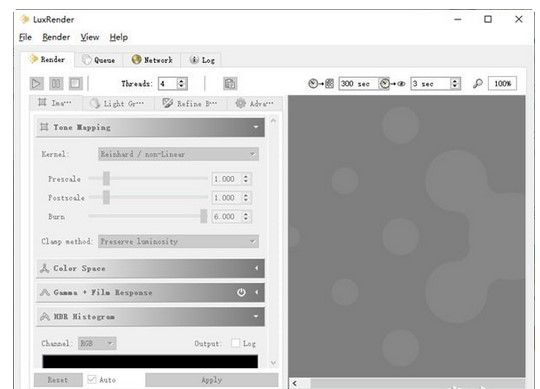Open the Clamp method dropdown
This screenshot has height=389, width=540.
click(178, 241)
